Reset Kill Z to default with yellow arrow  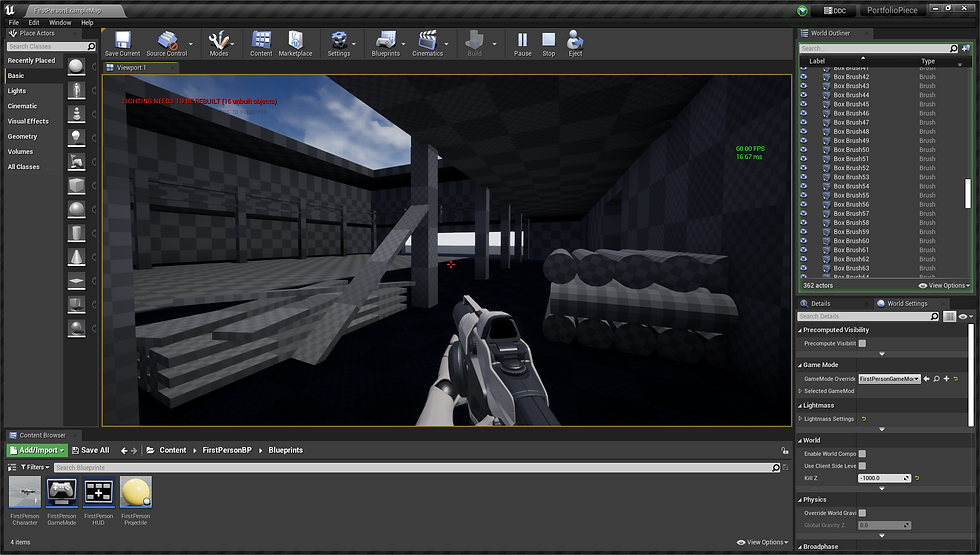917,478
